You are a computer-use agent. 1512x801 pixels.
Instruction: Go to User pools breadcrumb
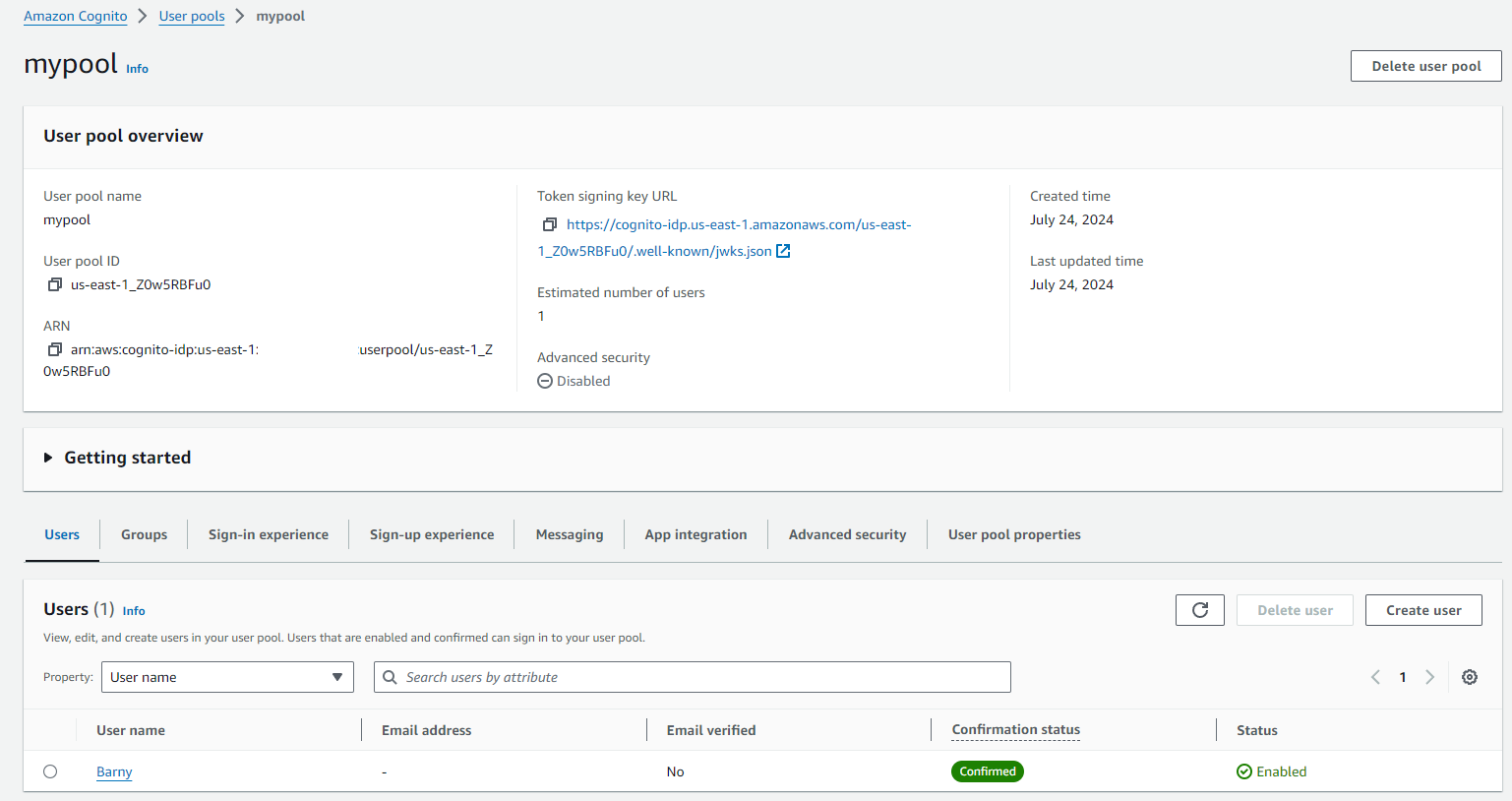point(192,16)
